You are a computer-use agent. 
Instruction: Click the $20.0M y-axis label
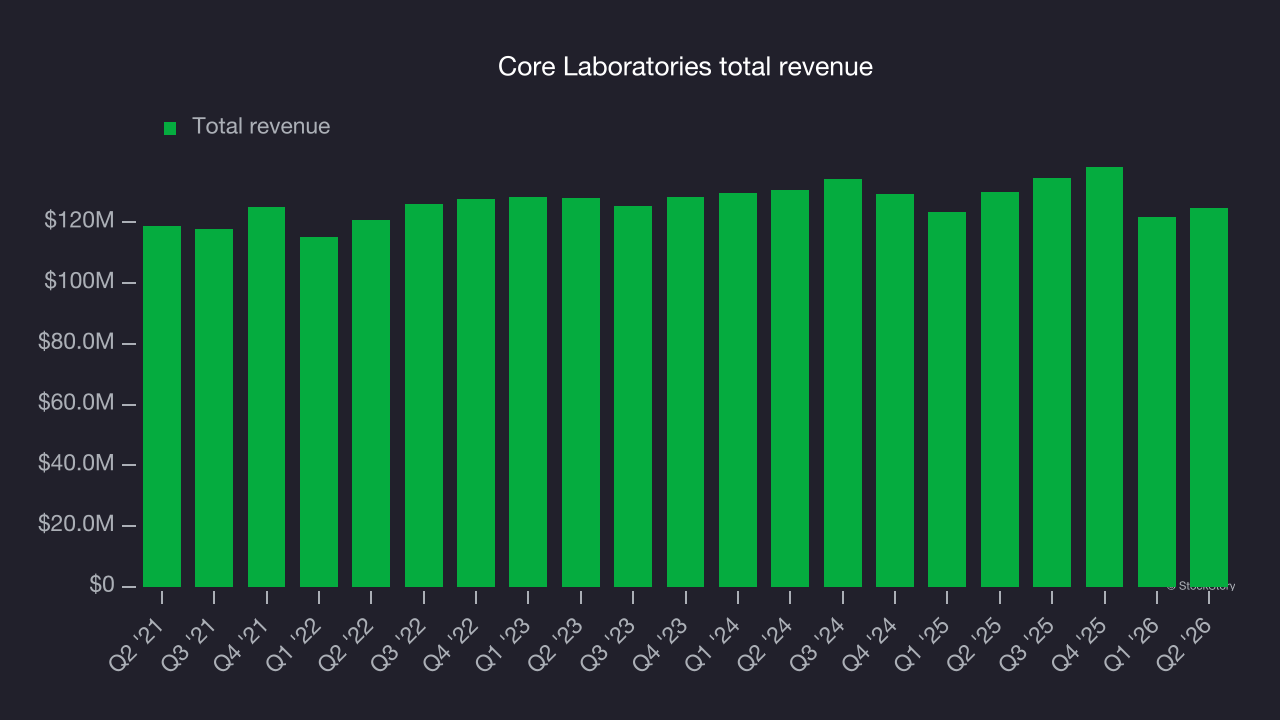tap(76, 526)
